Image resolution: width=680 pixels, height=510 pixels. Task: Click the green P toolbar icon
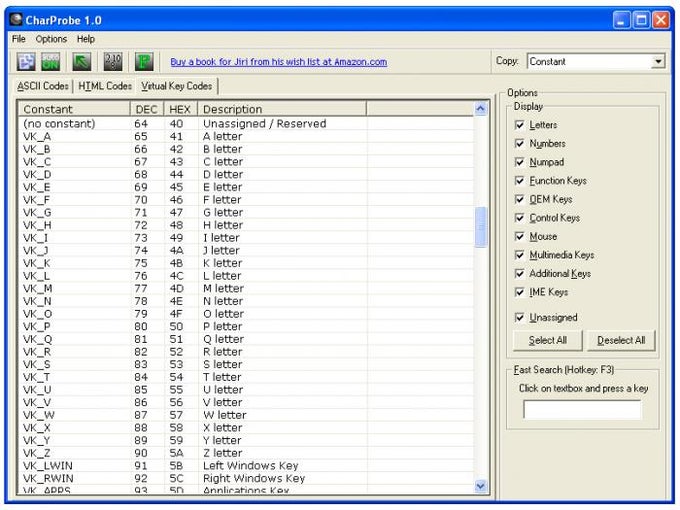click(144, 62)
